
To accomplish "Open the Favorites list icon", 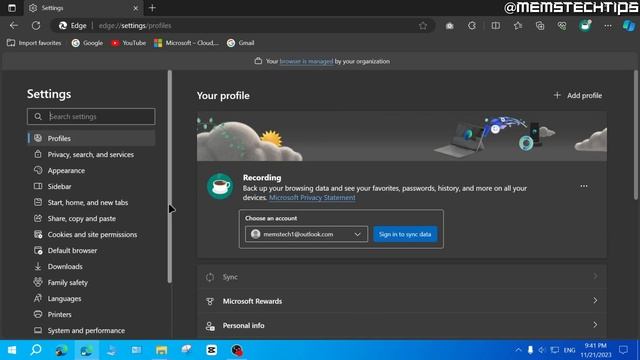I will 518,25.
